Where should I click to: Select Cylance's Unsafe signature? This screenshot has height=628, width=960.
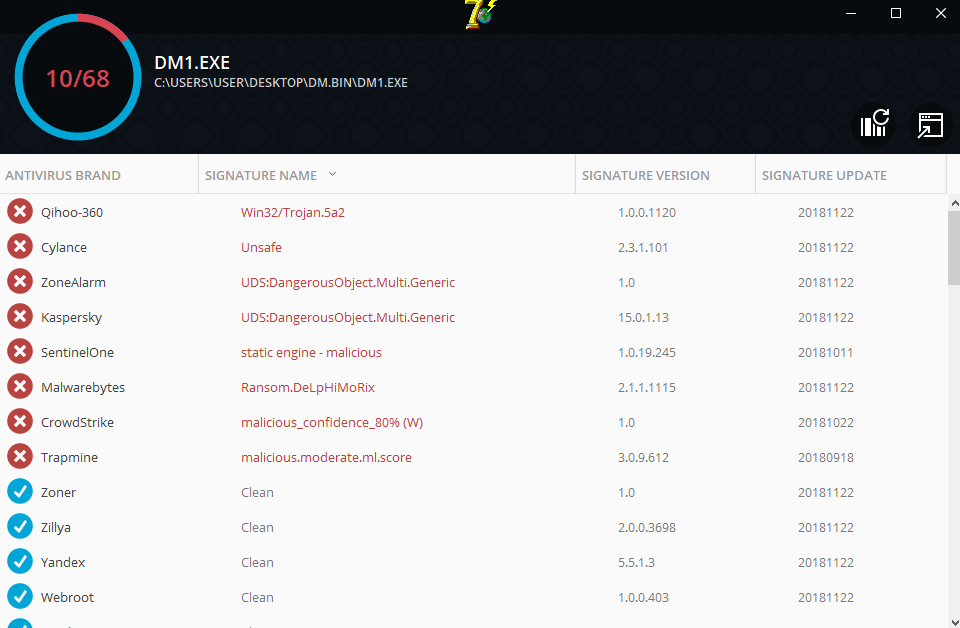coord(261,247)
